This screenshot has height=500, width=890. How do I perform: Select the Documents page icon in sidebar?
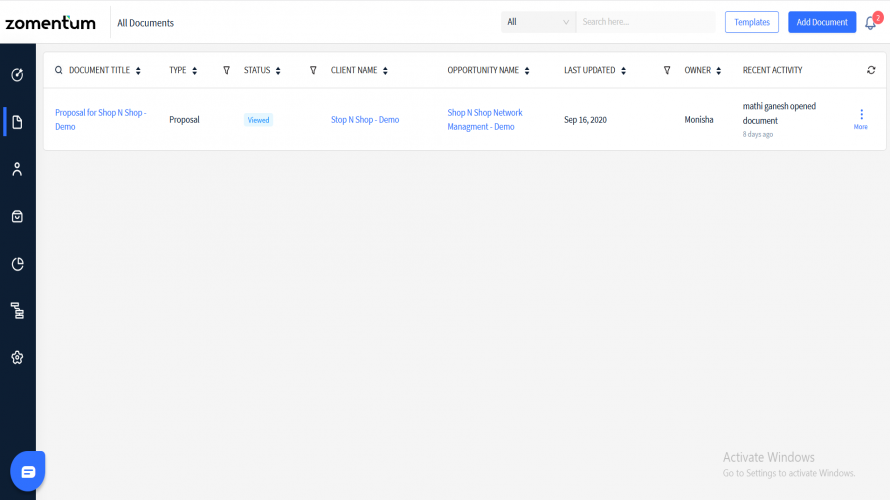click(x=17, y=122)
